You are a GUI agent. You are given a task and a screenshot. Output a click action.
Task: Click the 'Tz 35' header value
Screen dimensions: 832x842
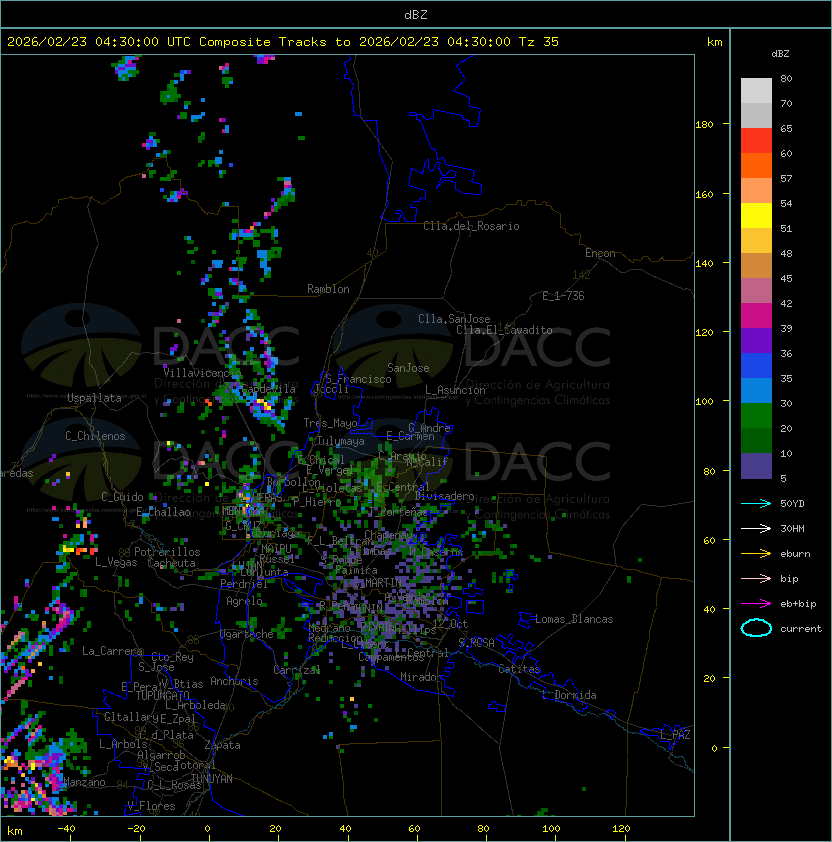click(538, 42)
